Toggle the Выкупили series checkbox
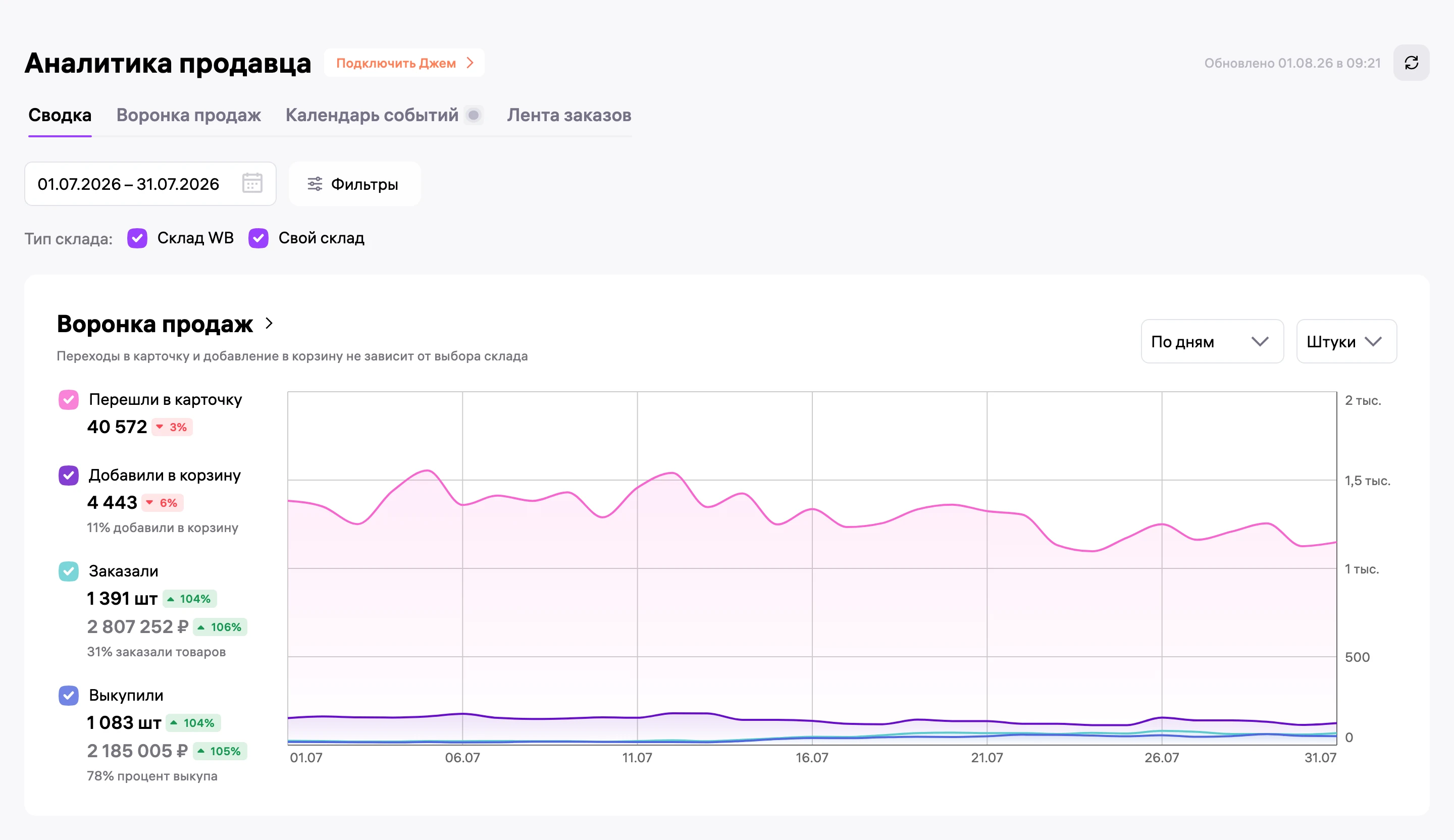 click(69, 695)
